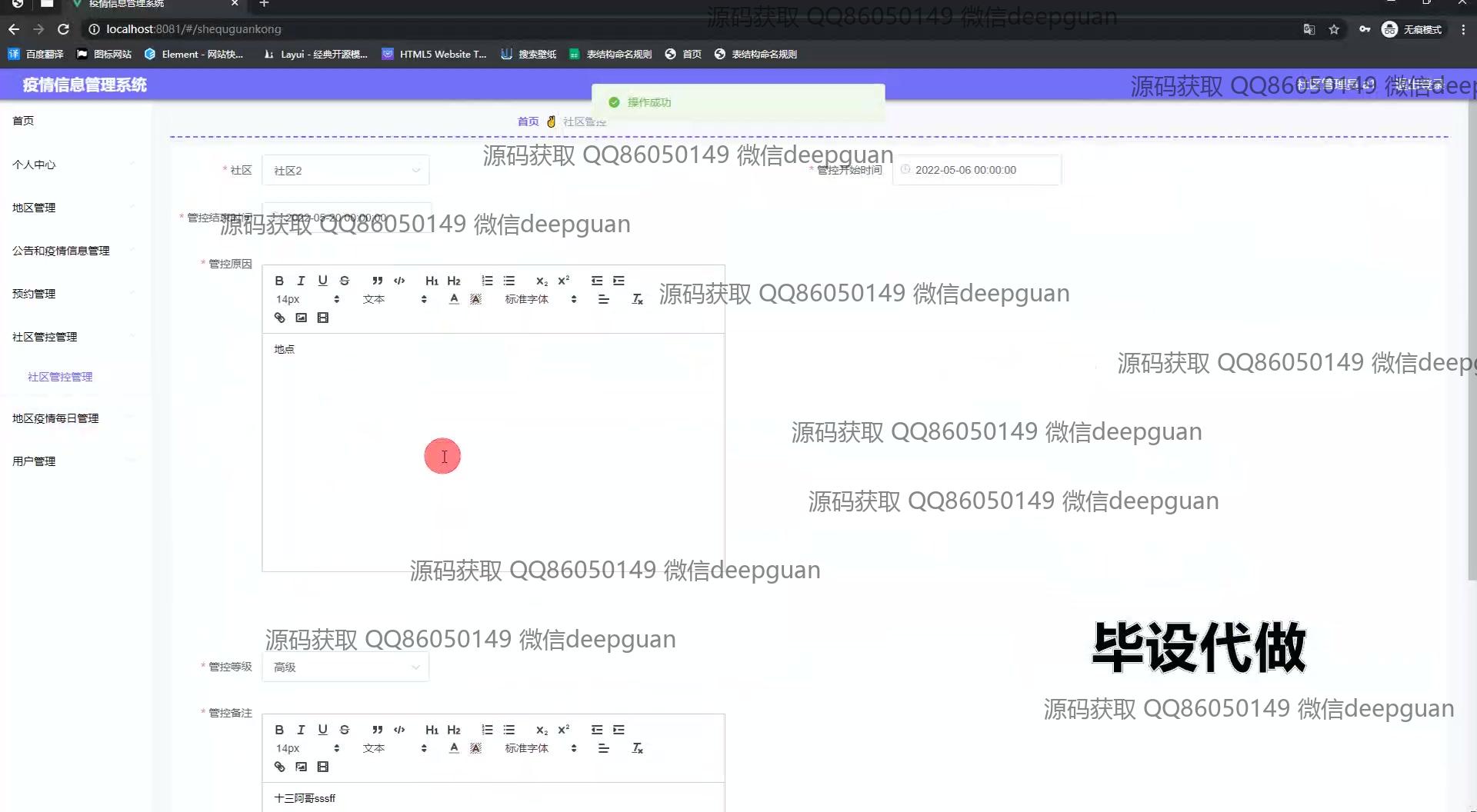This screenshot has width=1477, height=812.
Task: Go to 首页 breadcrumb link
Action: [x=528, y=121]
